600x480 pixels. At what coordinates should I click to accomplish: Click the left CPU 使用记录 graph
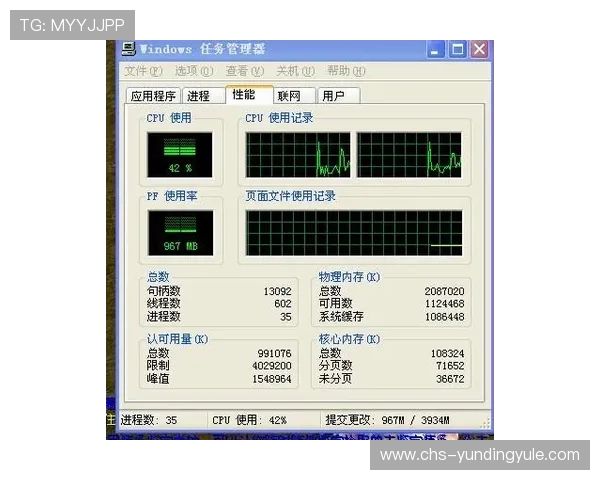tap(298, 154)
